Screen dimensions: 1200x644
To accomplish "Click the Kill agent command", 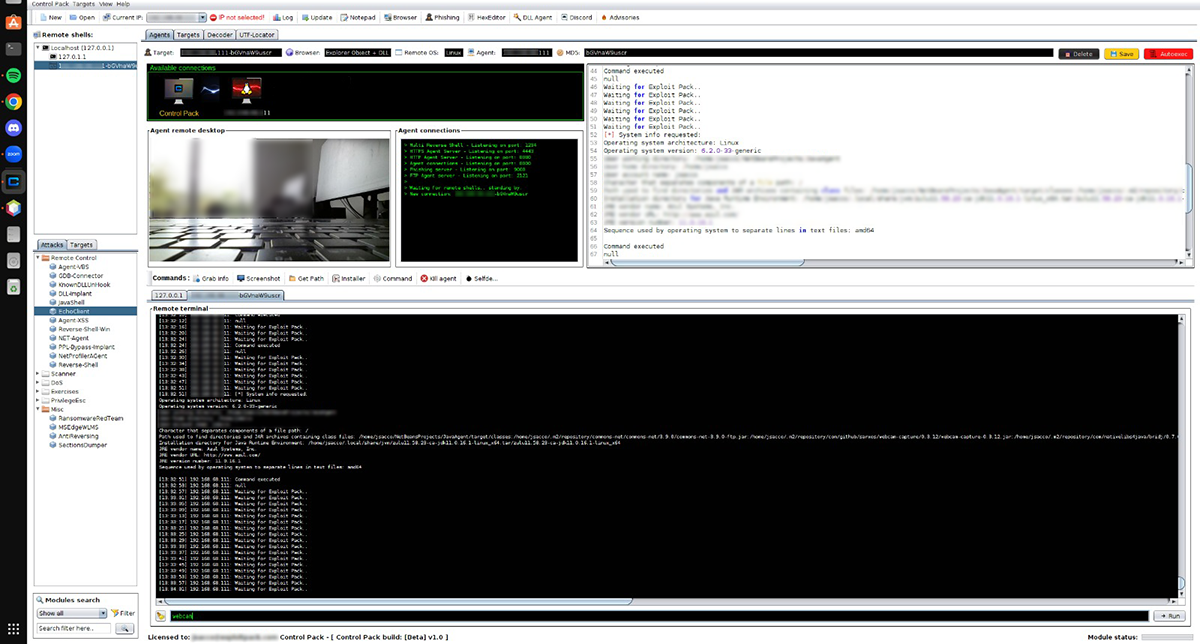I will coord(438,278).
